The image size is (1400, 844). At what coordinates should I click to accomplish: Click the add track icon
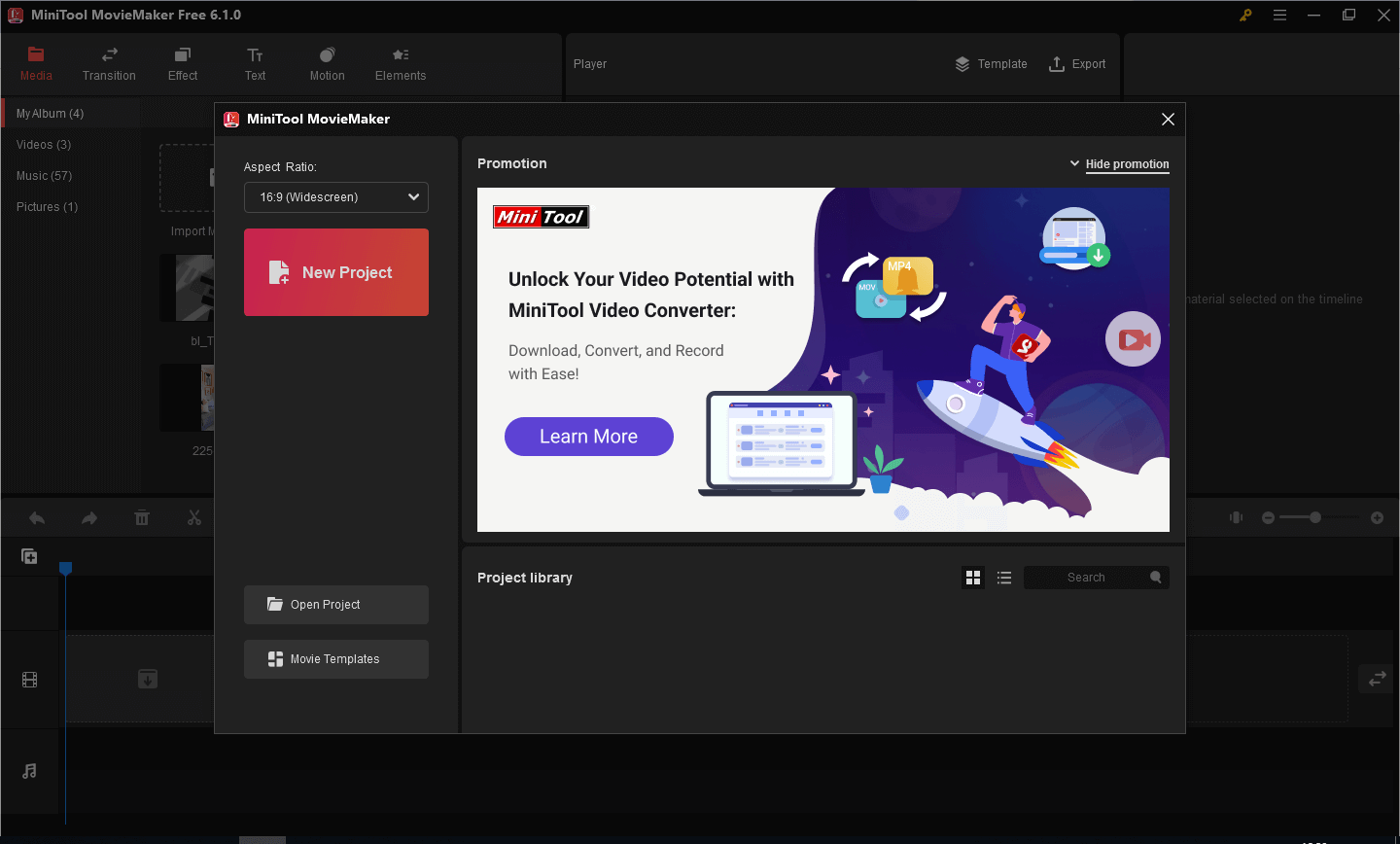click(29, 556)
